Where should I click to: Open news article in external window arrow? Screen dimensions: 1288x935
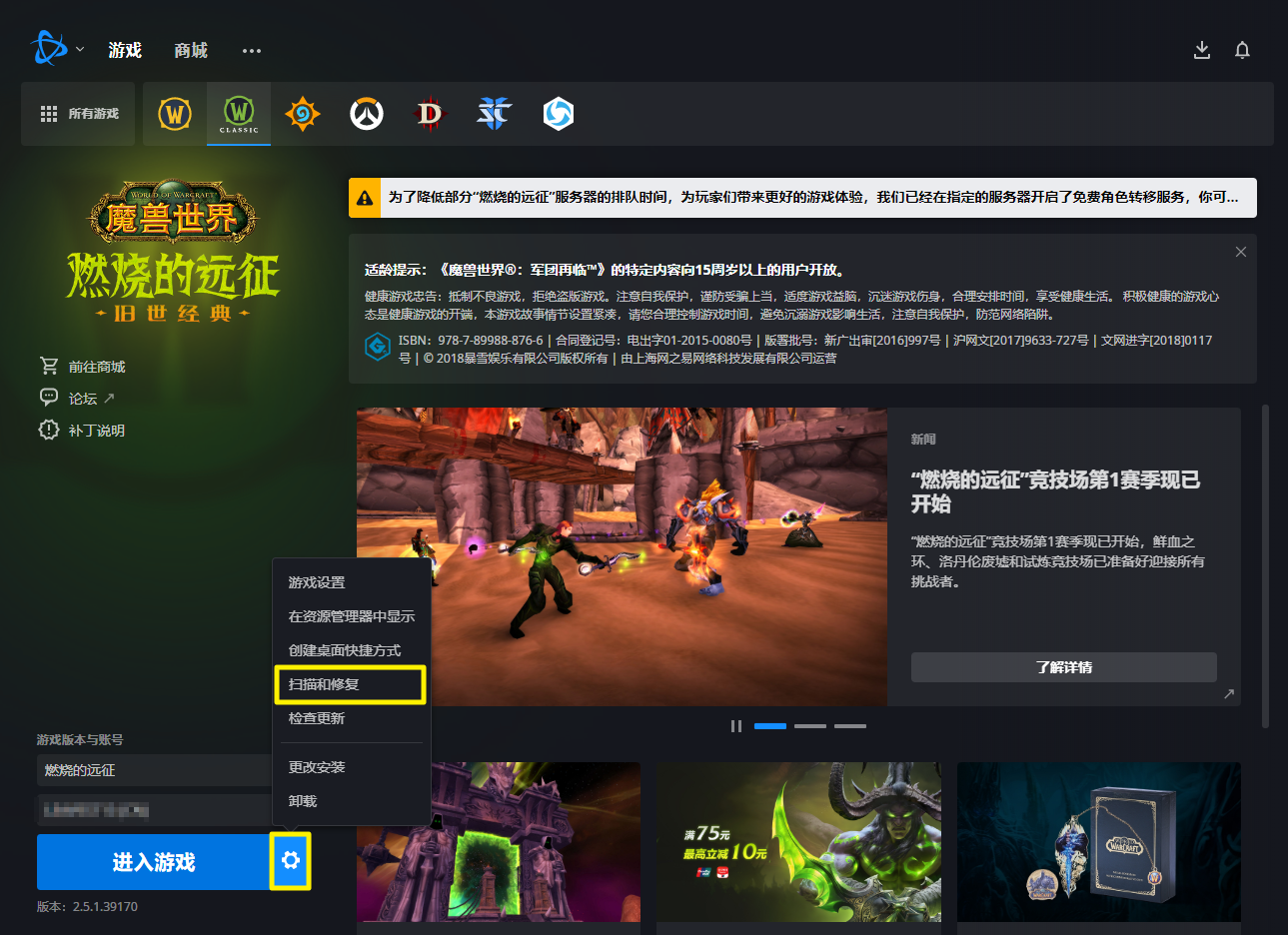1229,693
